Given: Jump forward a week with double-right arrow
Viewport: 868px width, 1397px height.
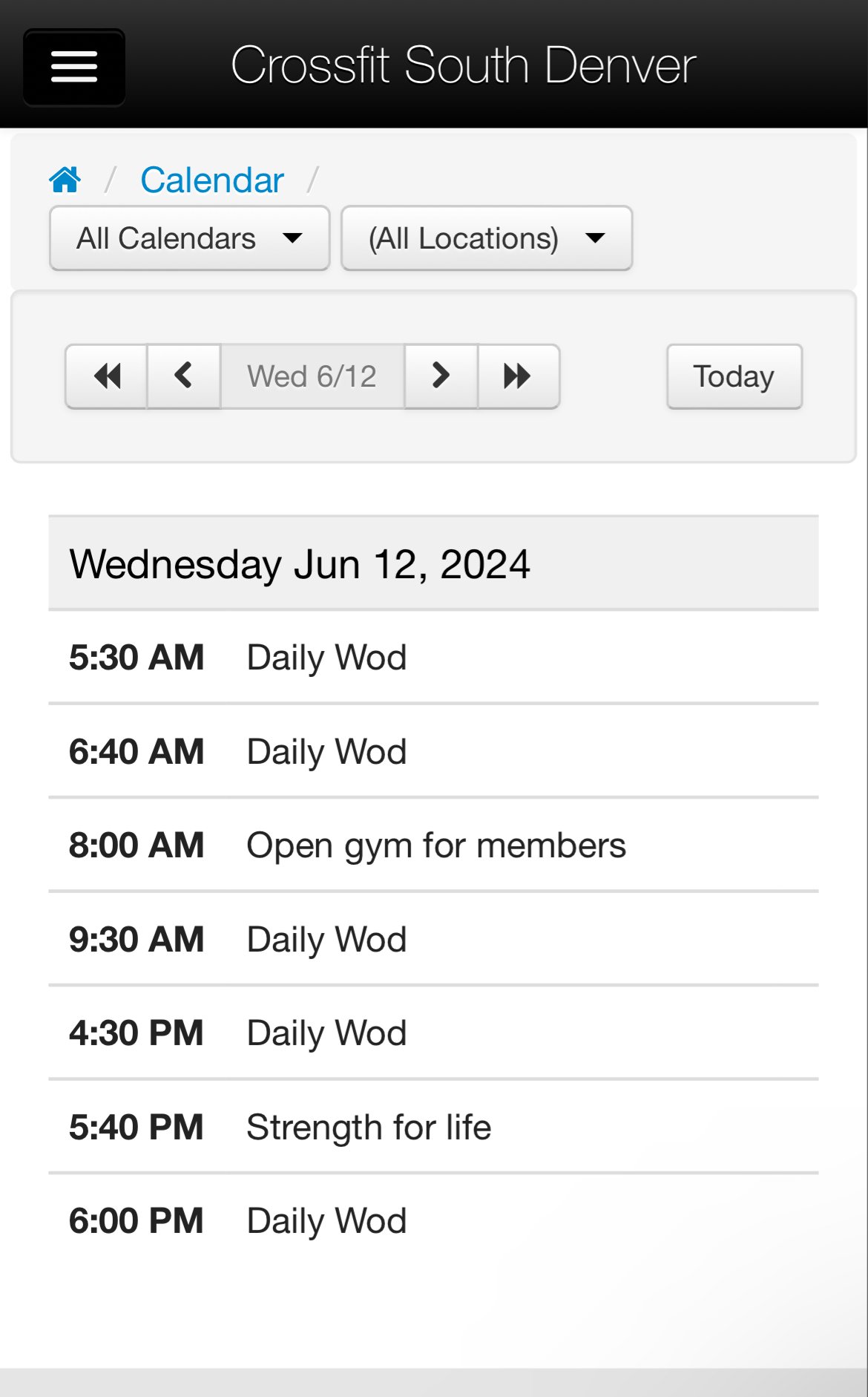Looking at the screenshot, I should coord(518,376).
